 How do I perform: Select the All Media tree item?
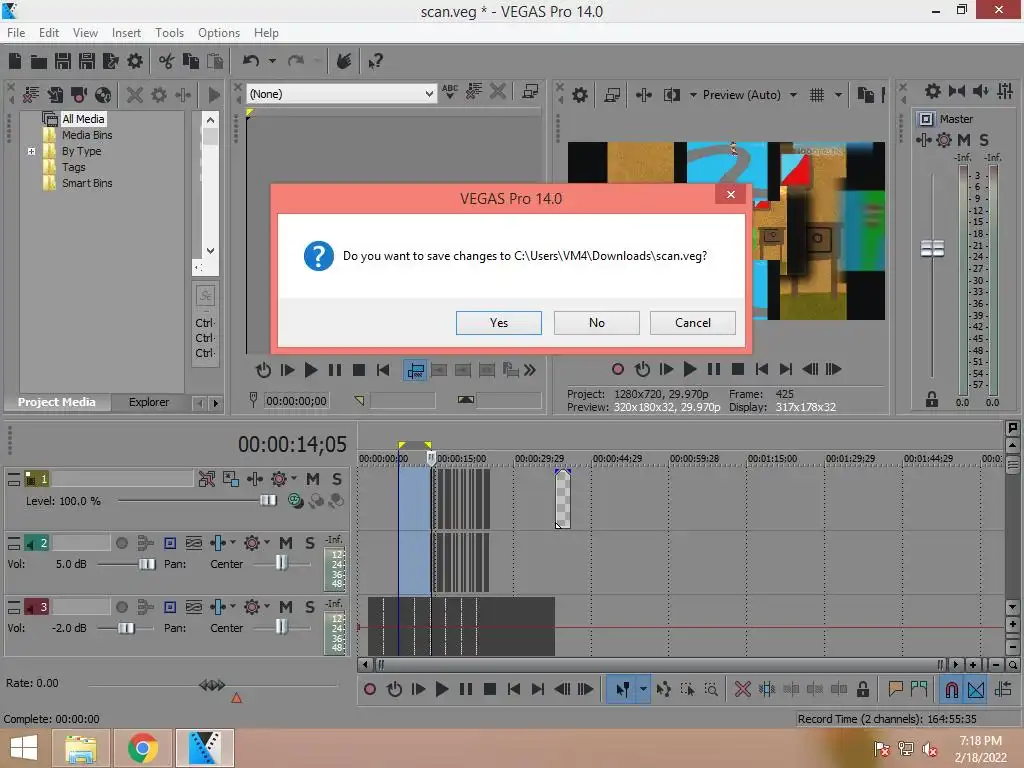tap(83, 119)
